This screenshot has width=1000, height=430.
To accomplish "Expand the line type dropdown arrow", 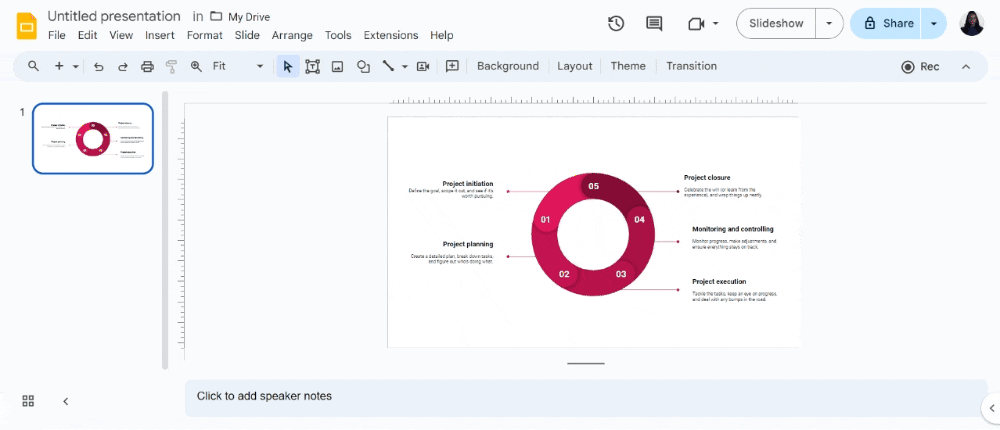I will pos(404,66).
